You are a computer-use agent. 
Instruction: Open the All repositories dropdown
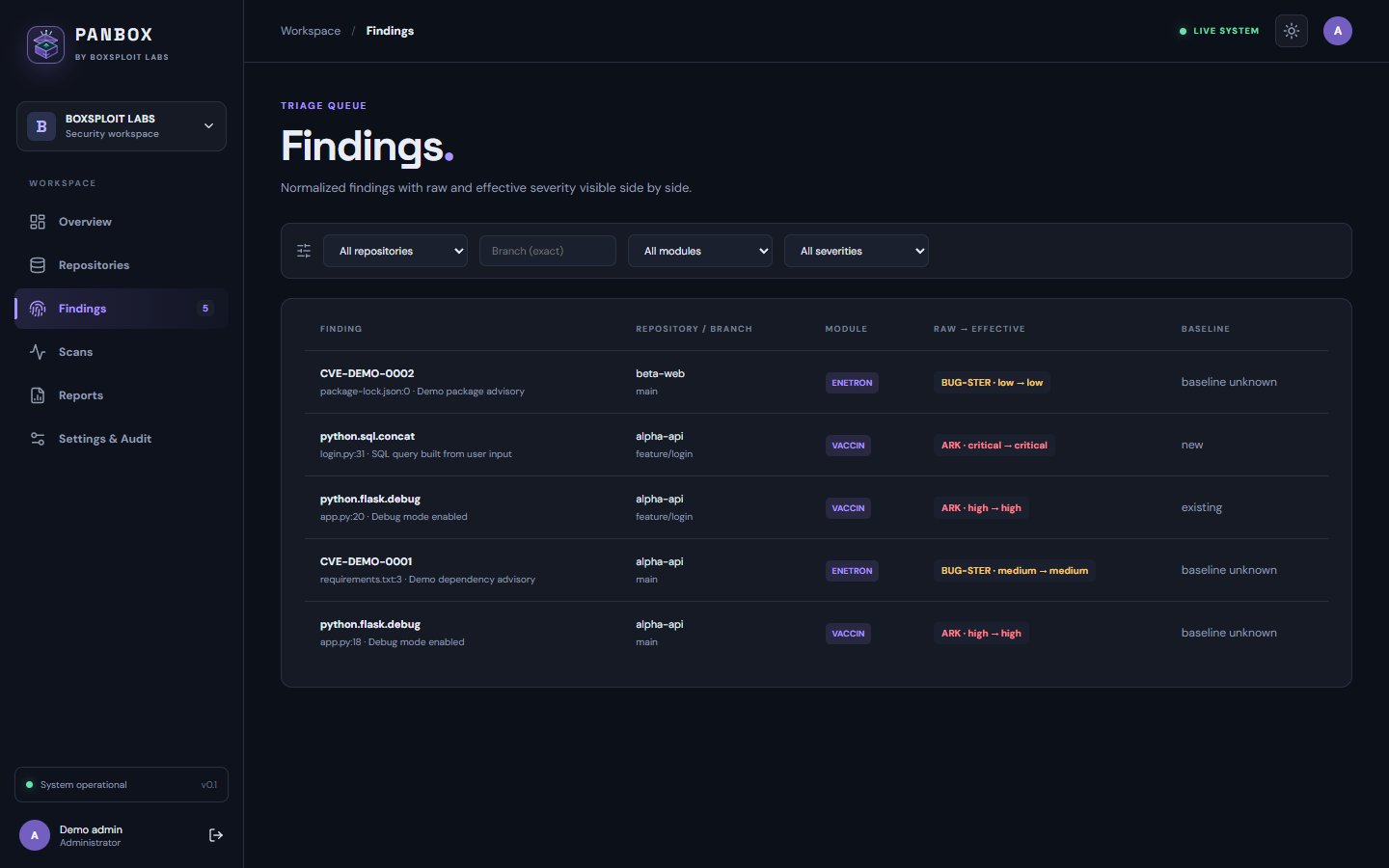(x=395, y=251)
